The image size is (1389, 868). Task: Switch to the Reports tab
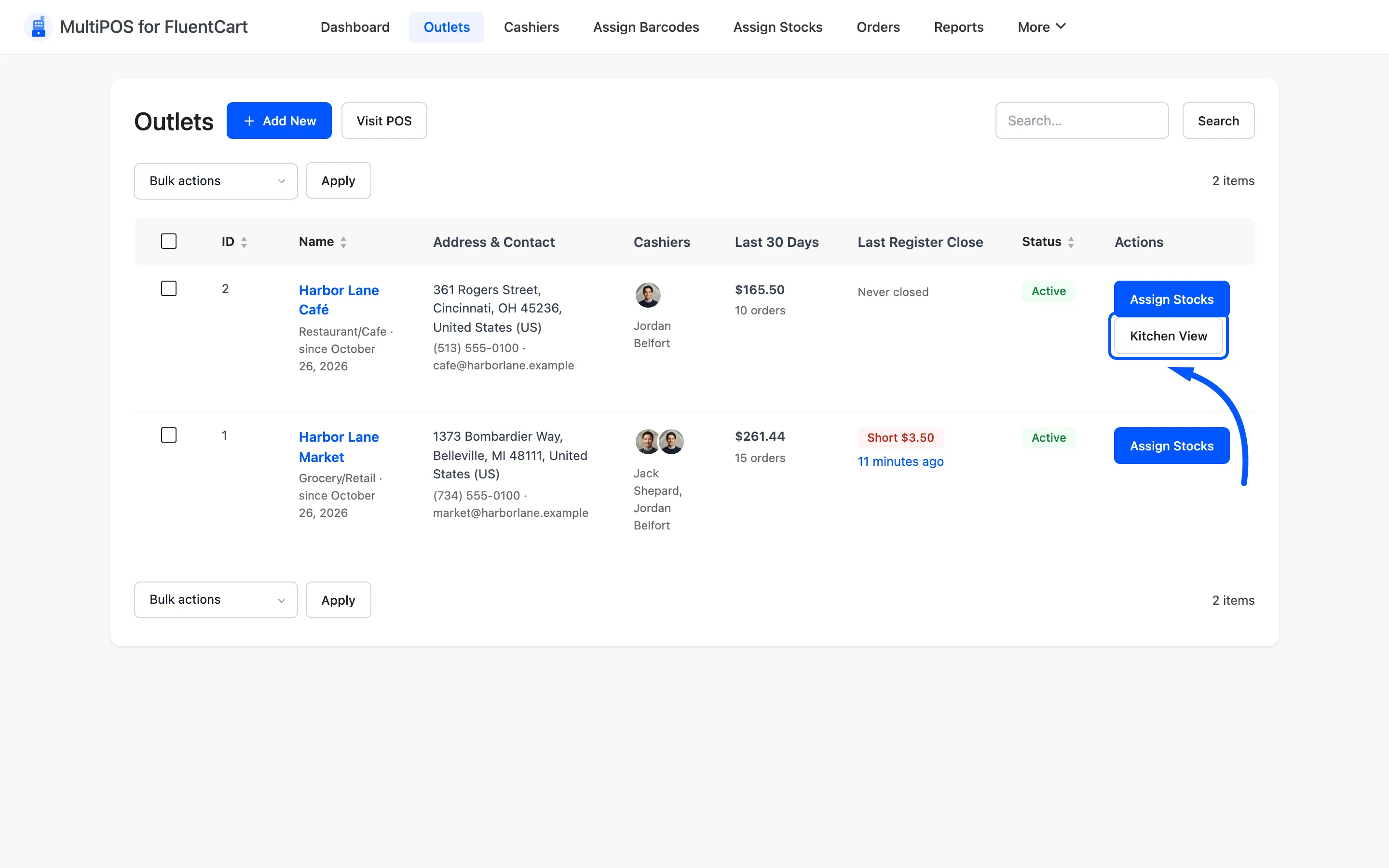958,27
